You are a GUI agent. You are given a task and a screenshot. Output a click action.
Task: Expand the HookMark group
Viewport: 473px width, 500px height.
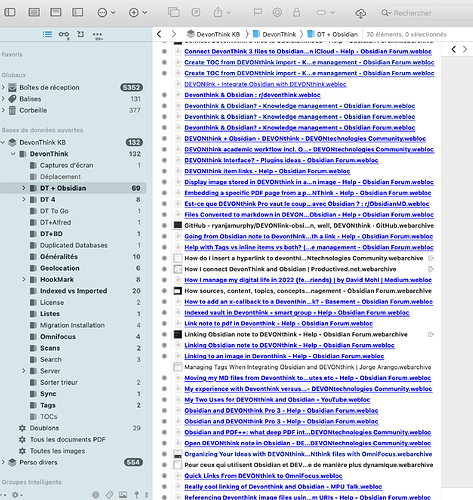[24, 279]
